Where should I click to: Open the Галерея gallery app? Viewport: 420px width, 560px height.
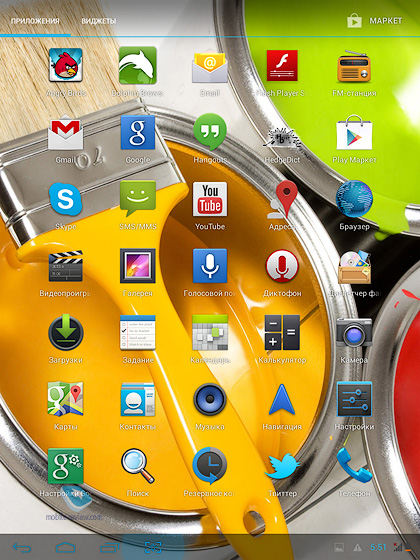click(138, 266)
